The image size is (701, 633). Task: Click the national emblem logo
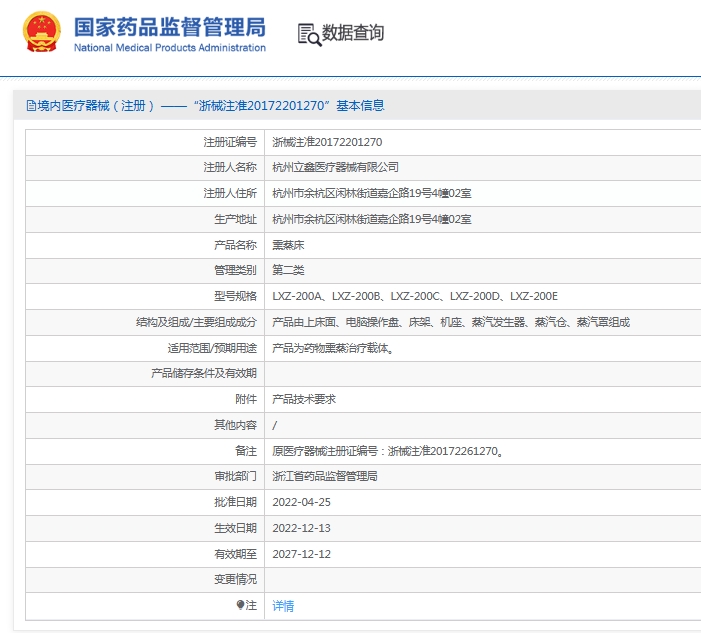pyautogui.click(x=42, y=32)
